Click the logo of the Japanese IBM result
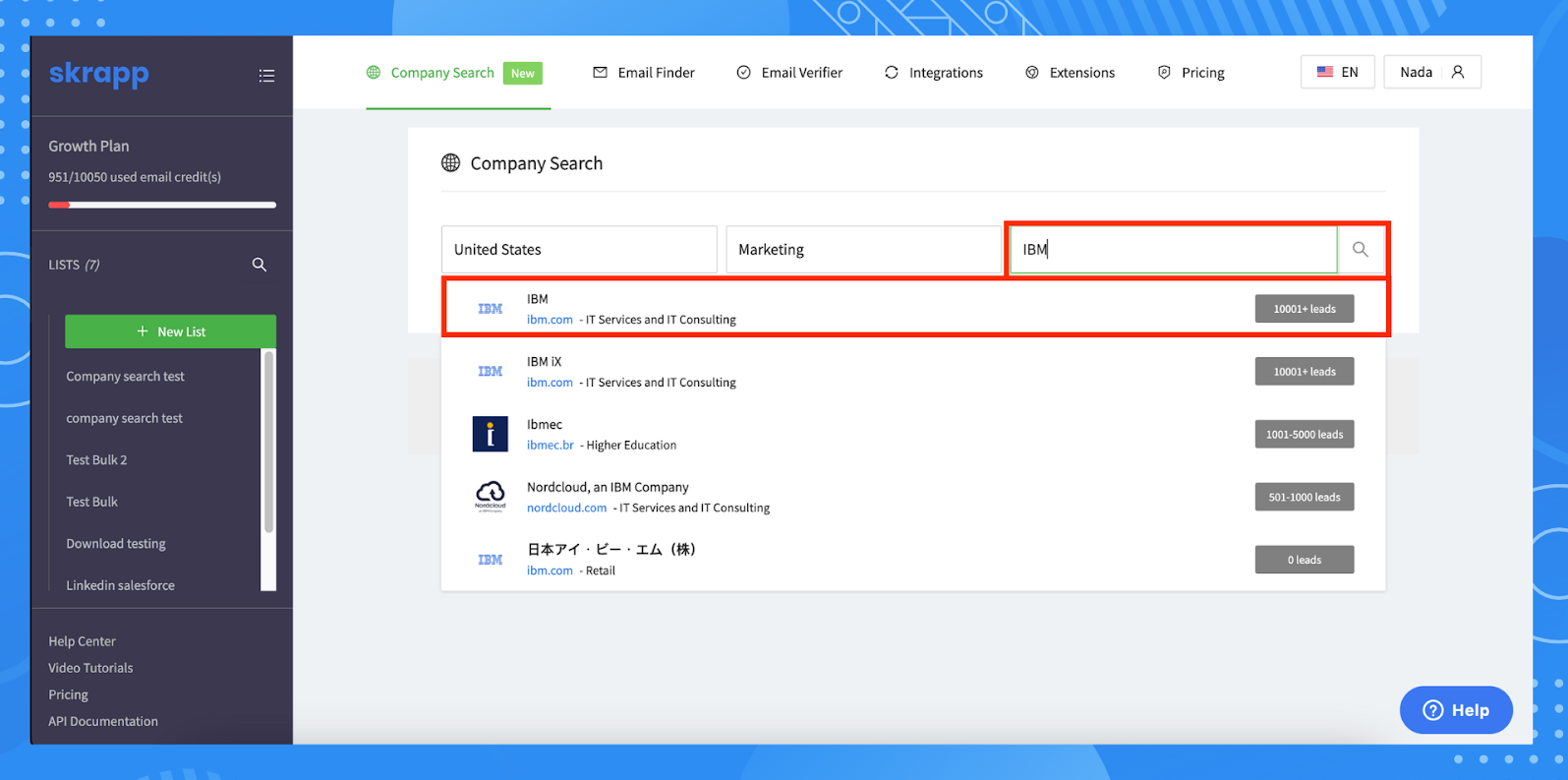 pos(490,560)
